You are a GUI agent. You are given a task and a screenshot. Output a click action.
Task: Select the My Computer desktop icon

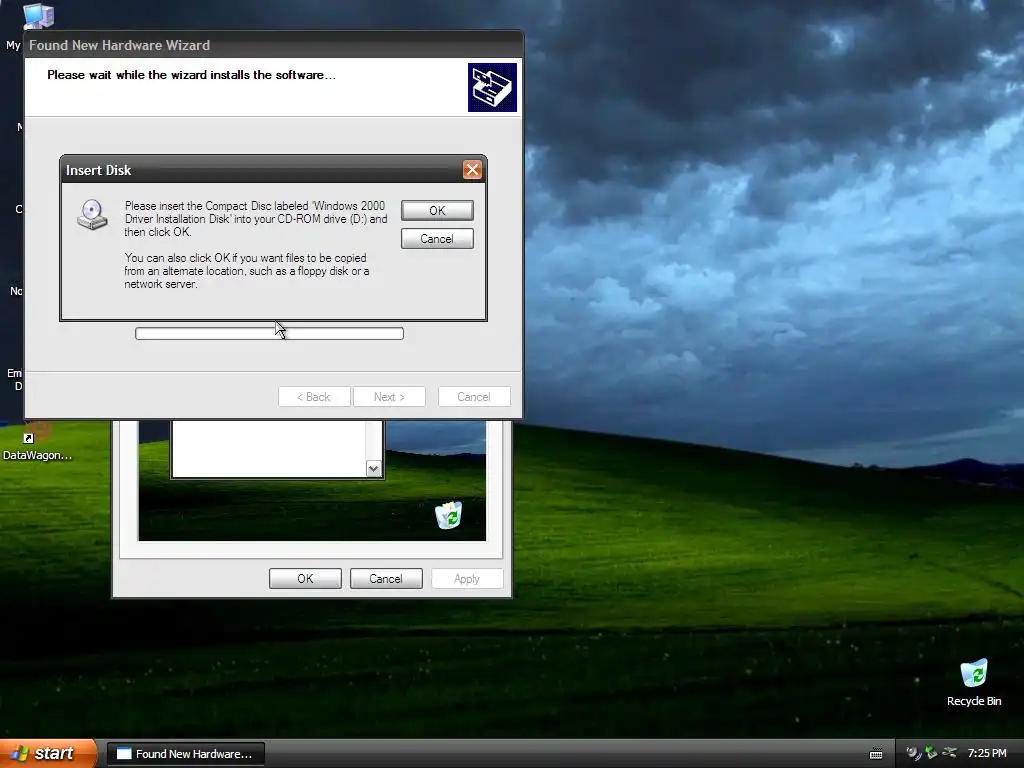[x=38, y=16]
